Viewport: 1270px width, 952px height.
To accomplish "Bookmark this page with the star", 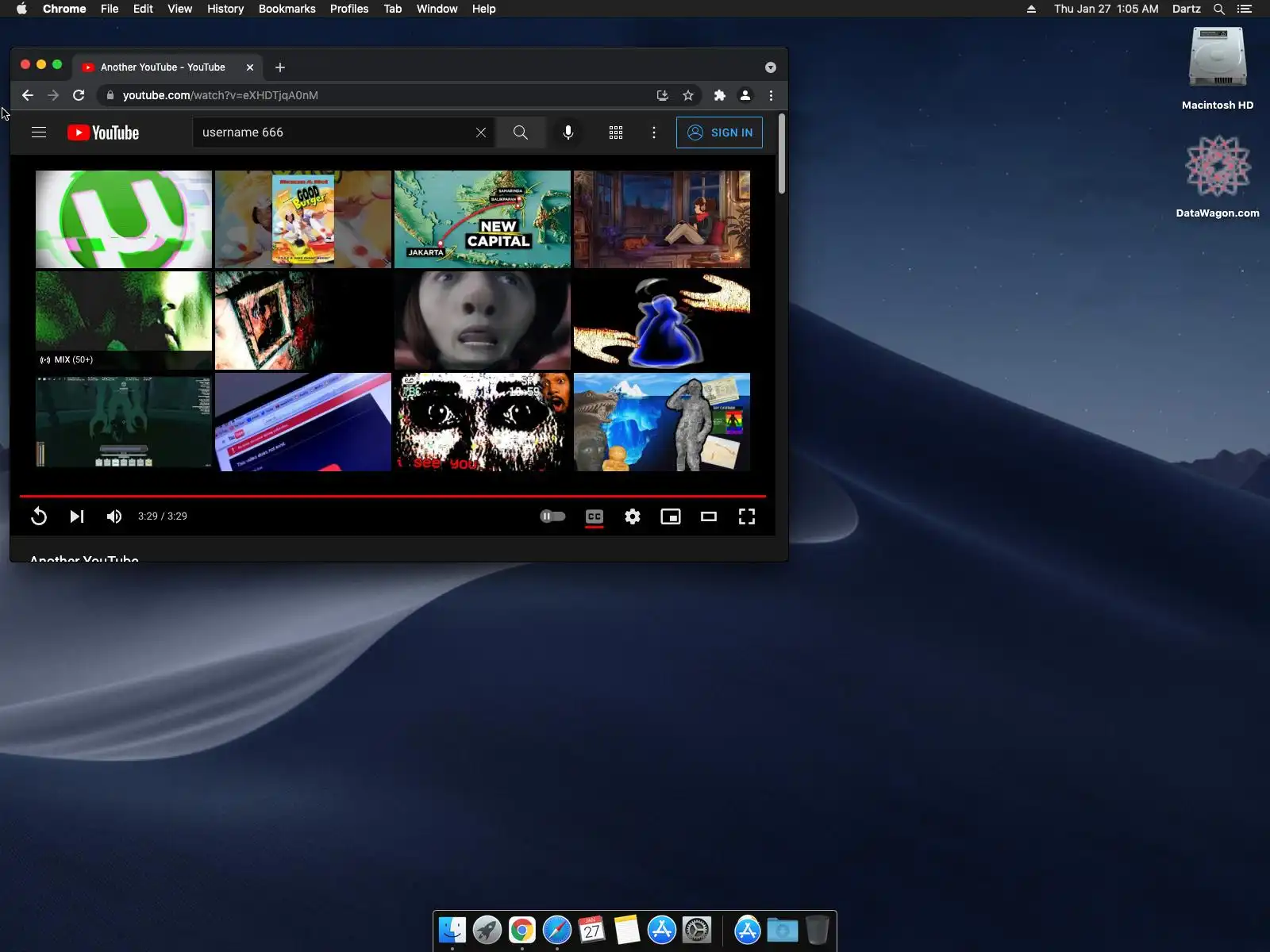I will (x=688, y=95).
